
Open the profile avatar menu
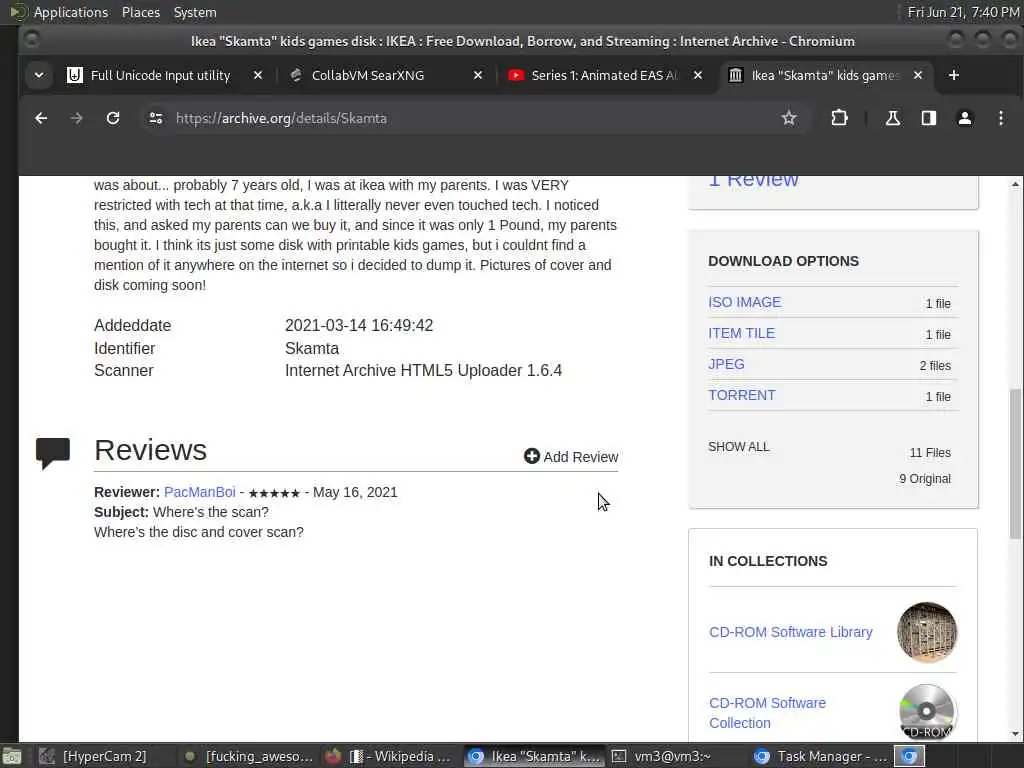(965, 118)
